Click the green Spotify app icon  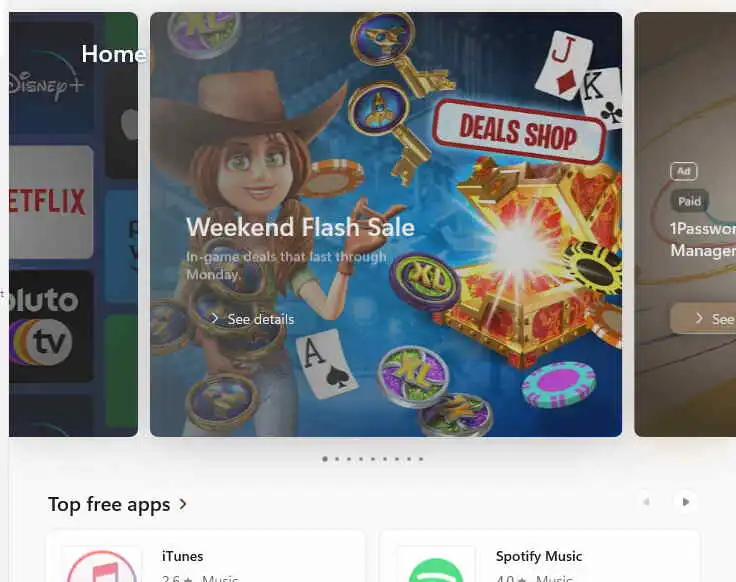click(x=436, y=570)
